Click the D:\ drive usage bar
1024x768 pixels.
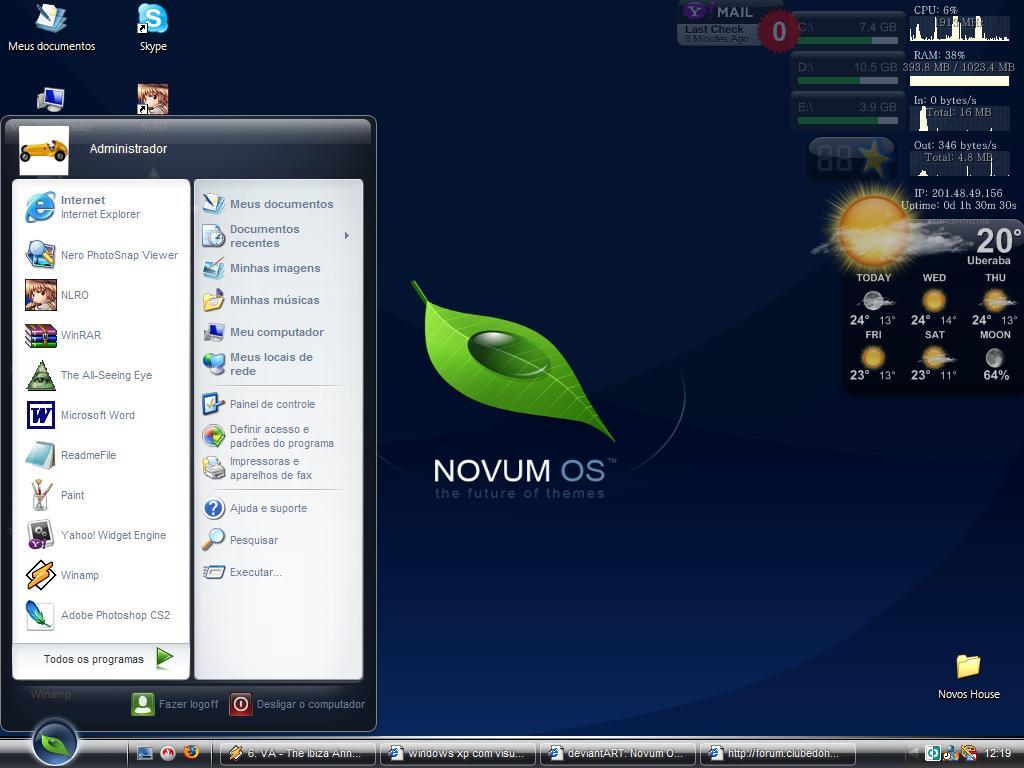pos(848,80)
